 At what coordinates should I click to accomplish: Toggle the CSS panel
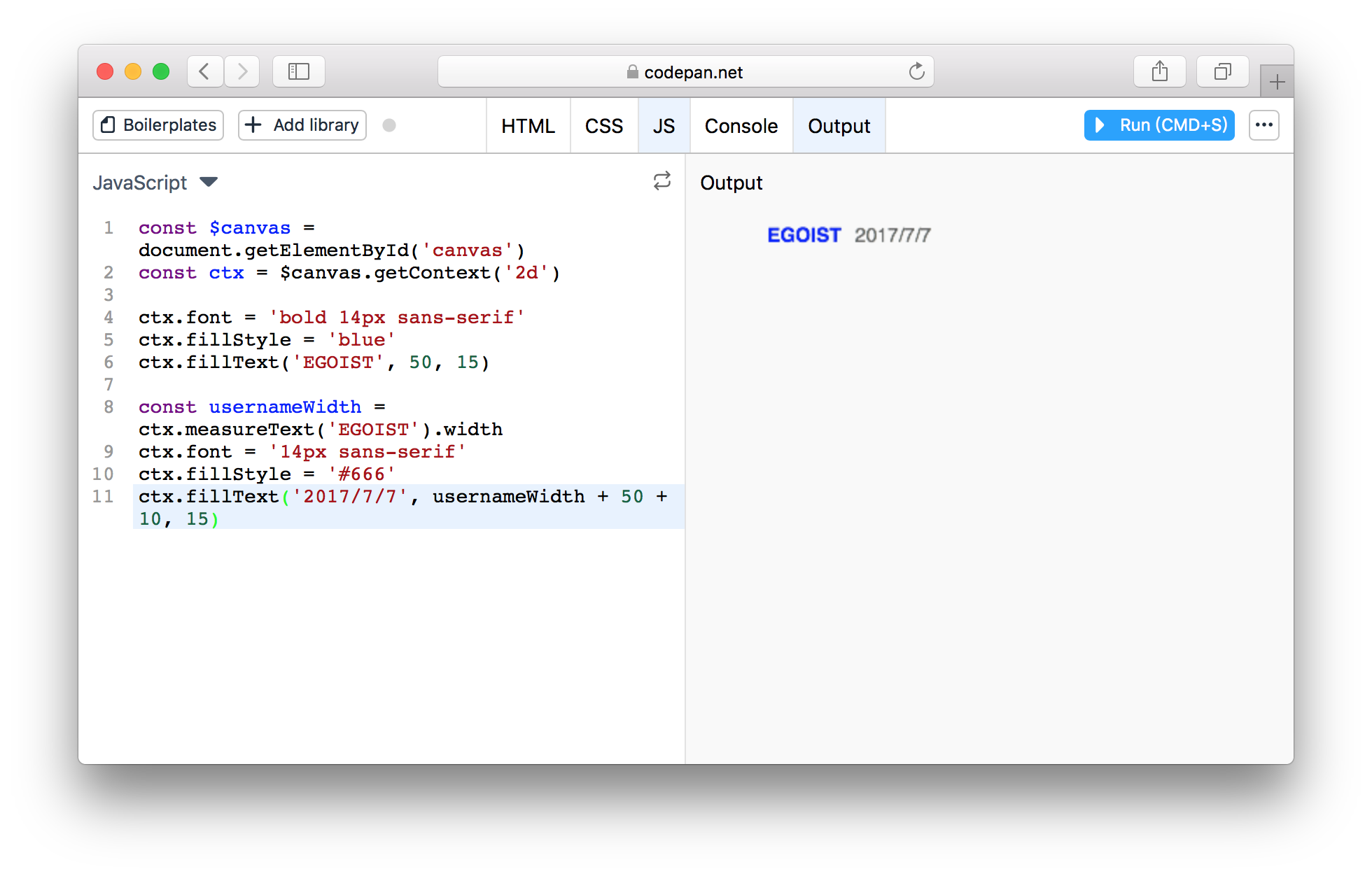coord(603,126)
